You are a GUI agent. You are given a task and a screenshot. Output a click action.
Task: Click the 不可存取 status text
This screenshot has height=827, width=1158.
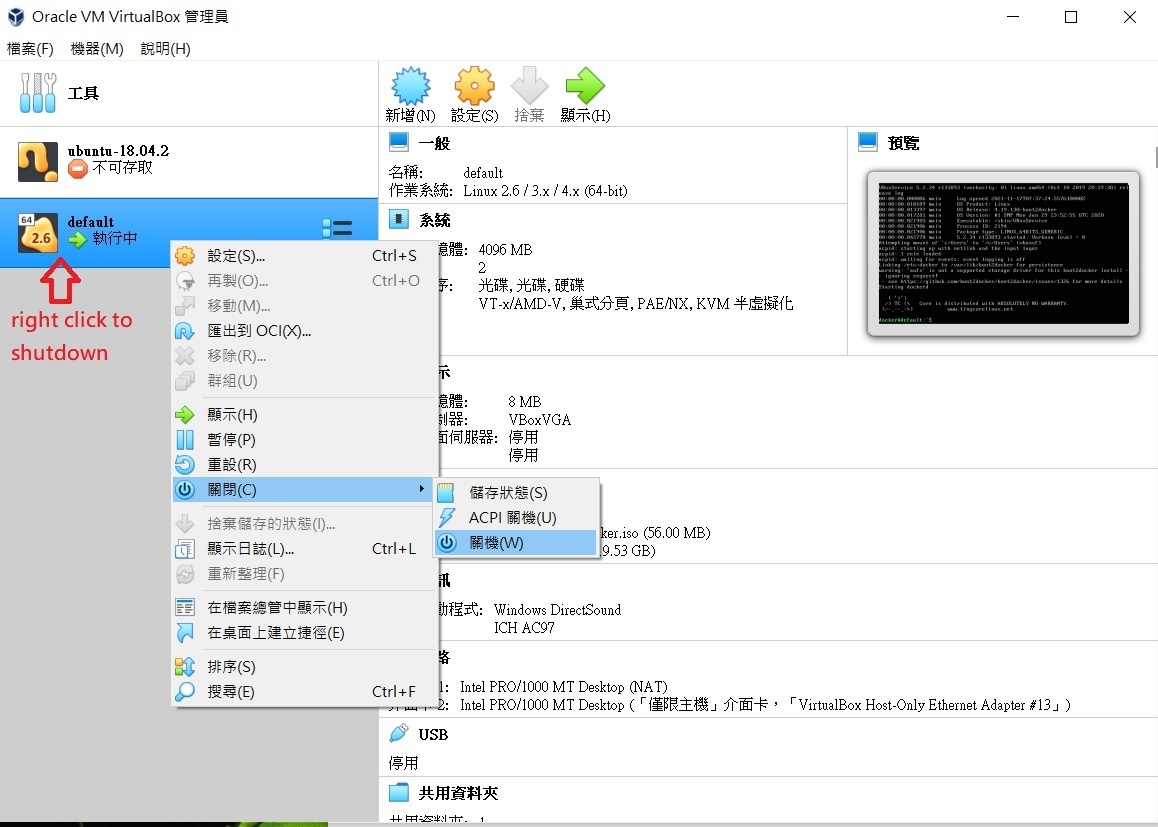[x=123, y=168]
